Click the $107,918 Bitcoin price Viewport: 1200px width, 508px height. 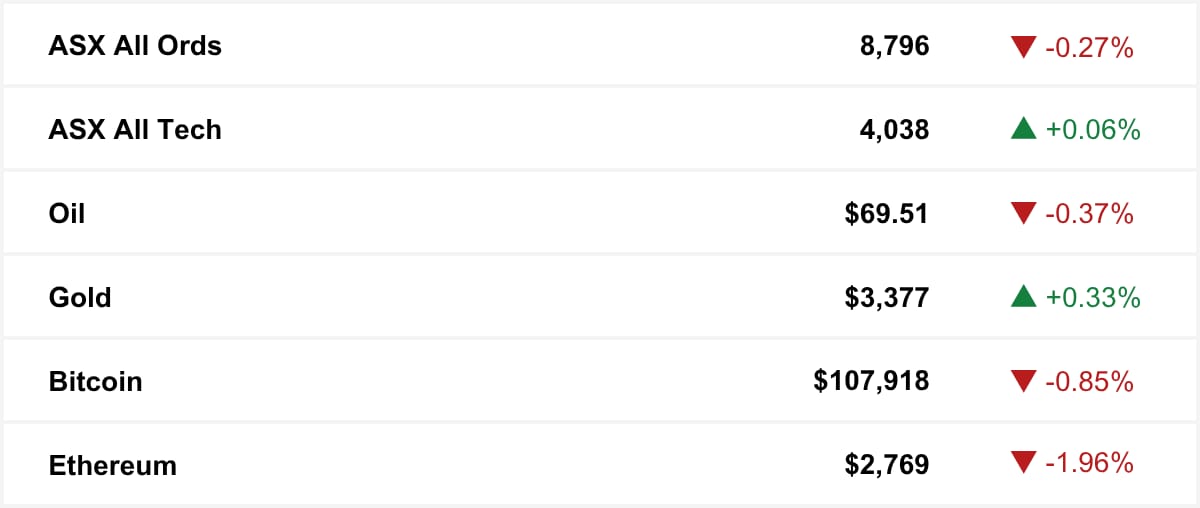(871, 382)
